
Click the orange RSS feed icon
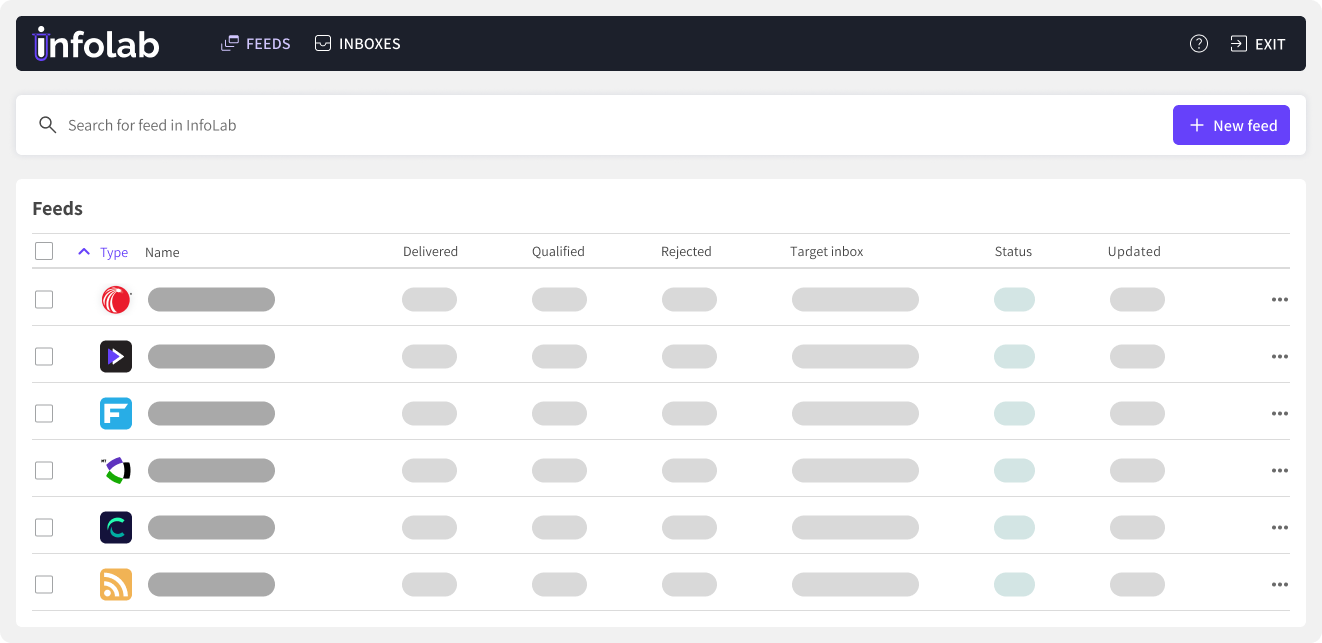[x=116, y=584]
